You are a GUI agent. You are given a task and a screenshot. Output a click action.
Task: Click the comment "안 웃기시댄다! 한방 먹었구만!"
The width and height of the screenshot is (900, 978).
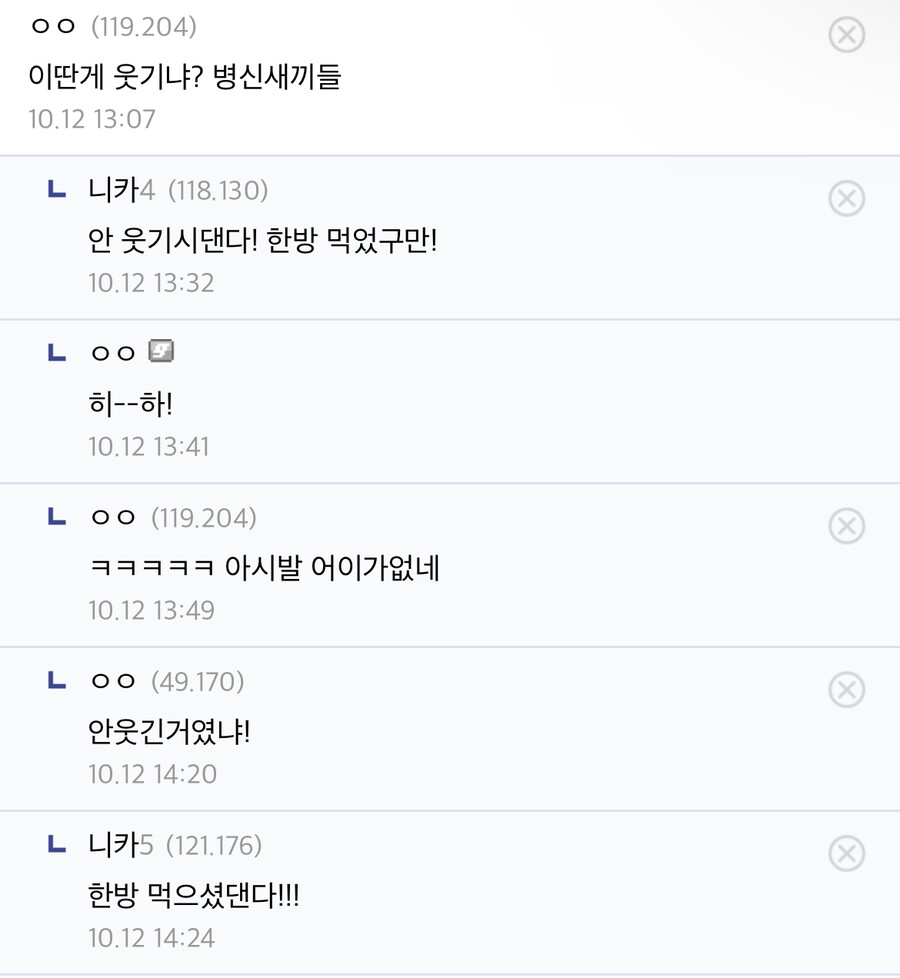click(x=262, y=240)
